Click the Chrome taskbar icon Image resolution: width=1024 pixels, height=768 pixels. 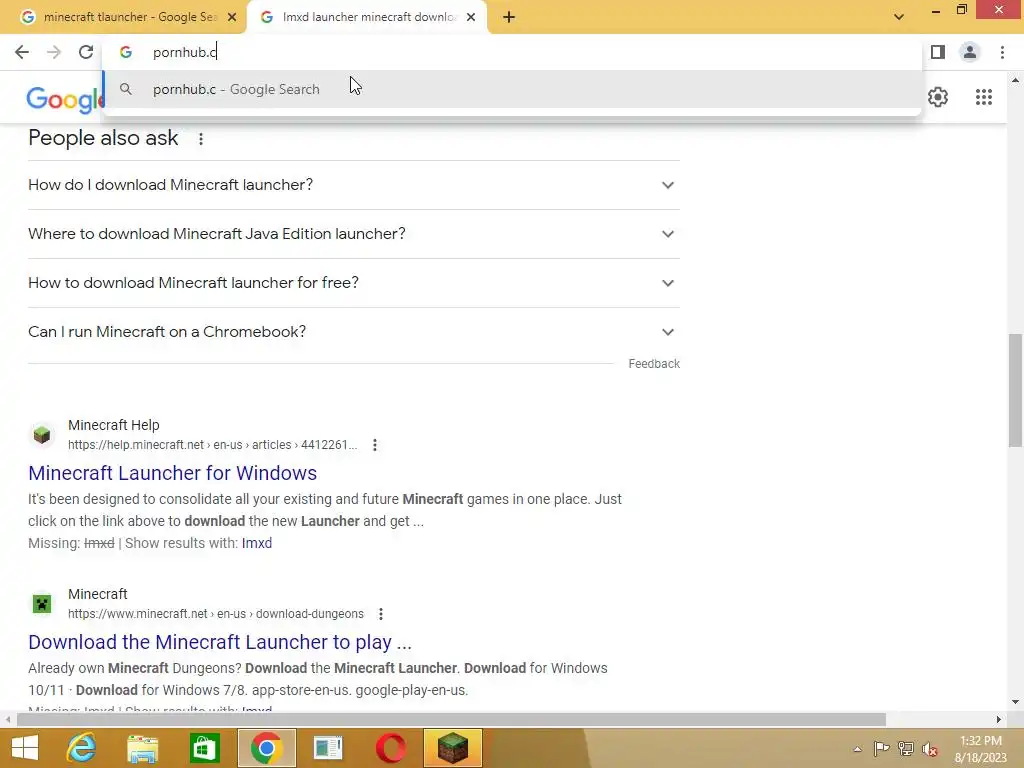(x=266, y=748)
